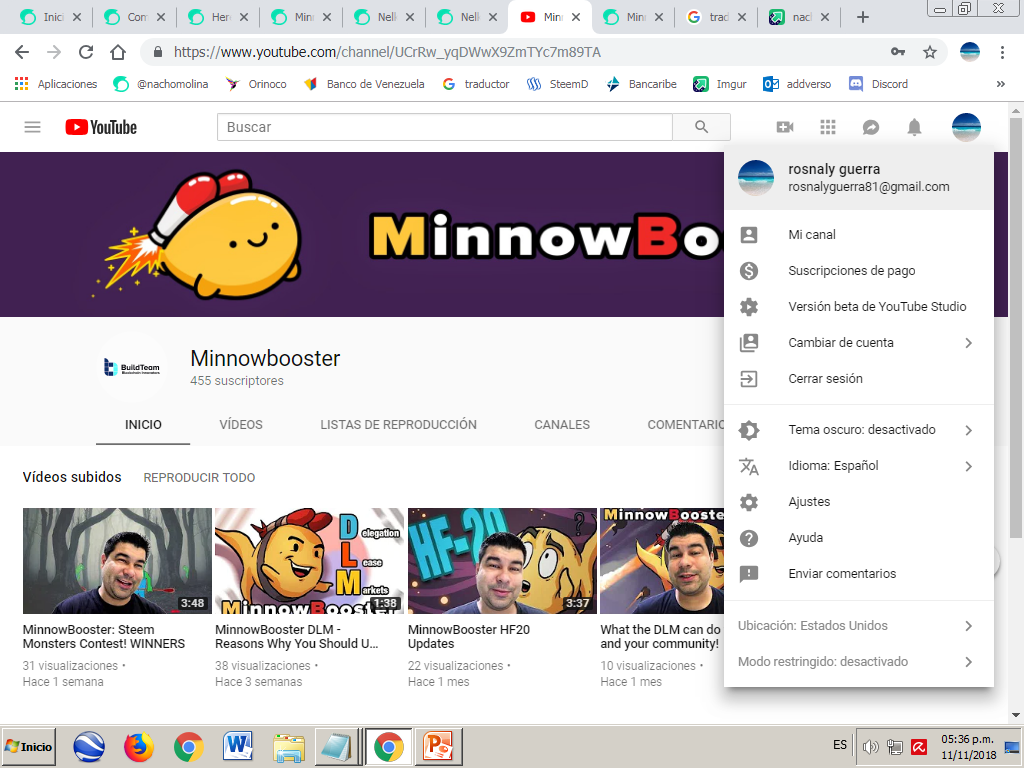The height and width of the screenshot is (768, 1024).
Task: Expand Tema oscuro options
Action: pyautogui.click(x=968, y=430)
